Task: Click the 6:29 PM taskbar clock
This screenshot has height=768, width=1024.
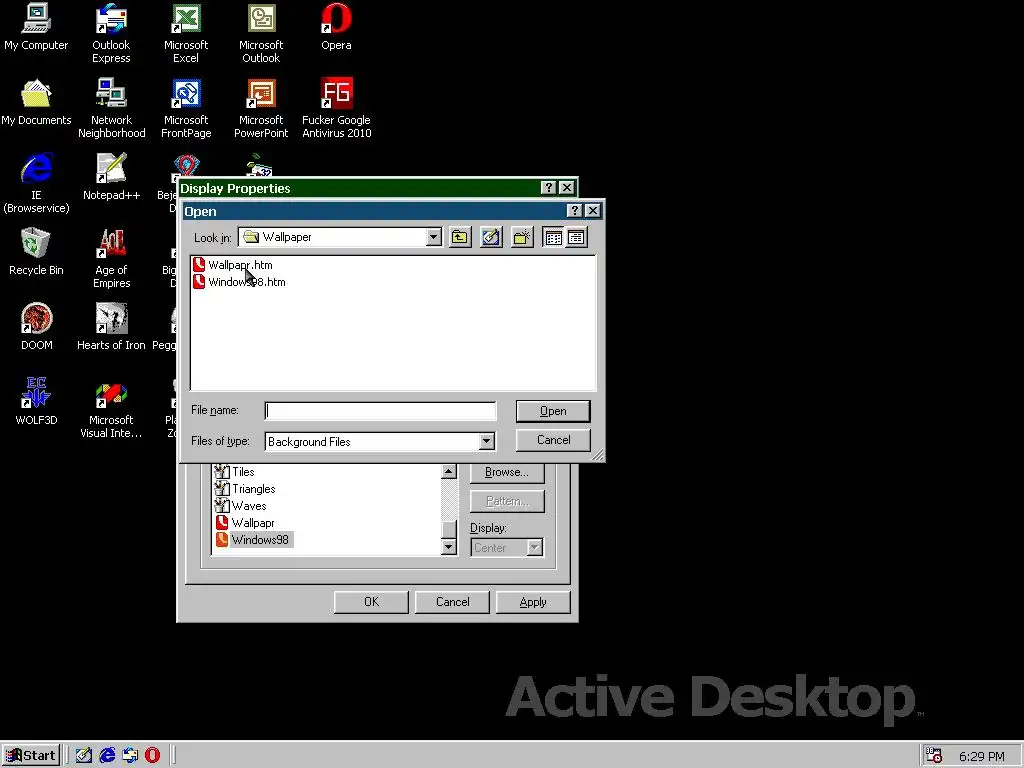Action: (x=982, y=756)
